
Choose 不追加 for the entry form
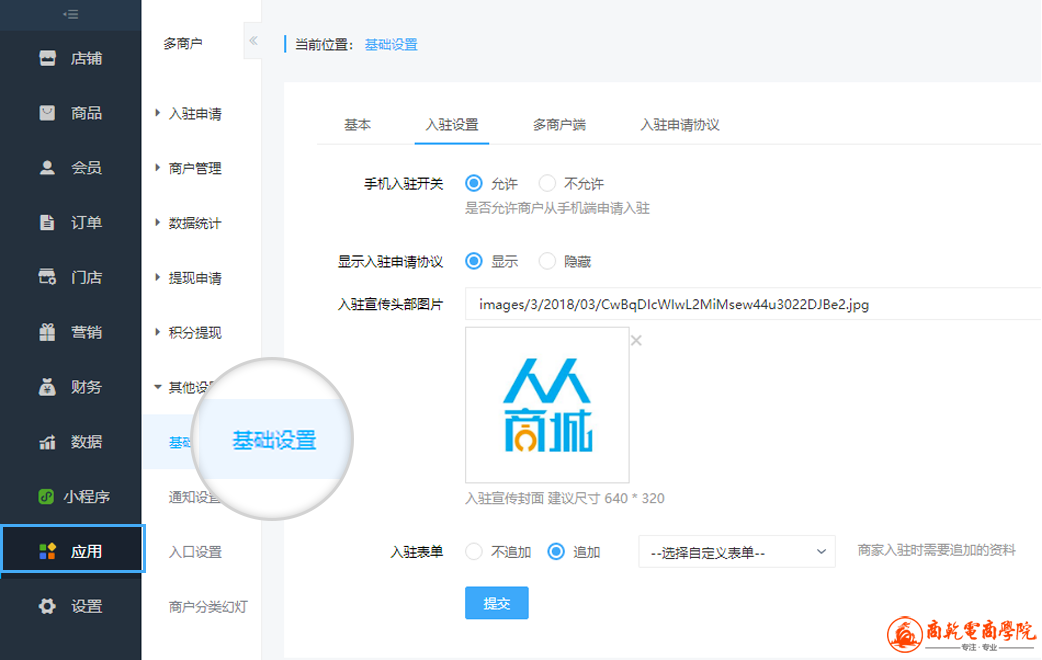tap(474, 551)
